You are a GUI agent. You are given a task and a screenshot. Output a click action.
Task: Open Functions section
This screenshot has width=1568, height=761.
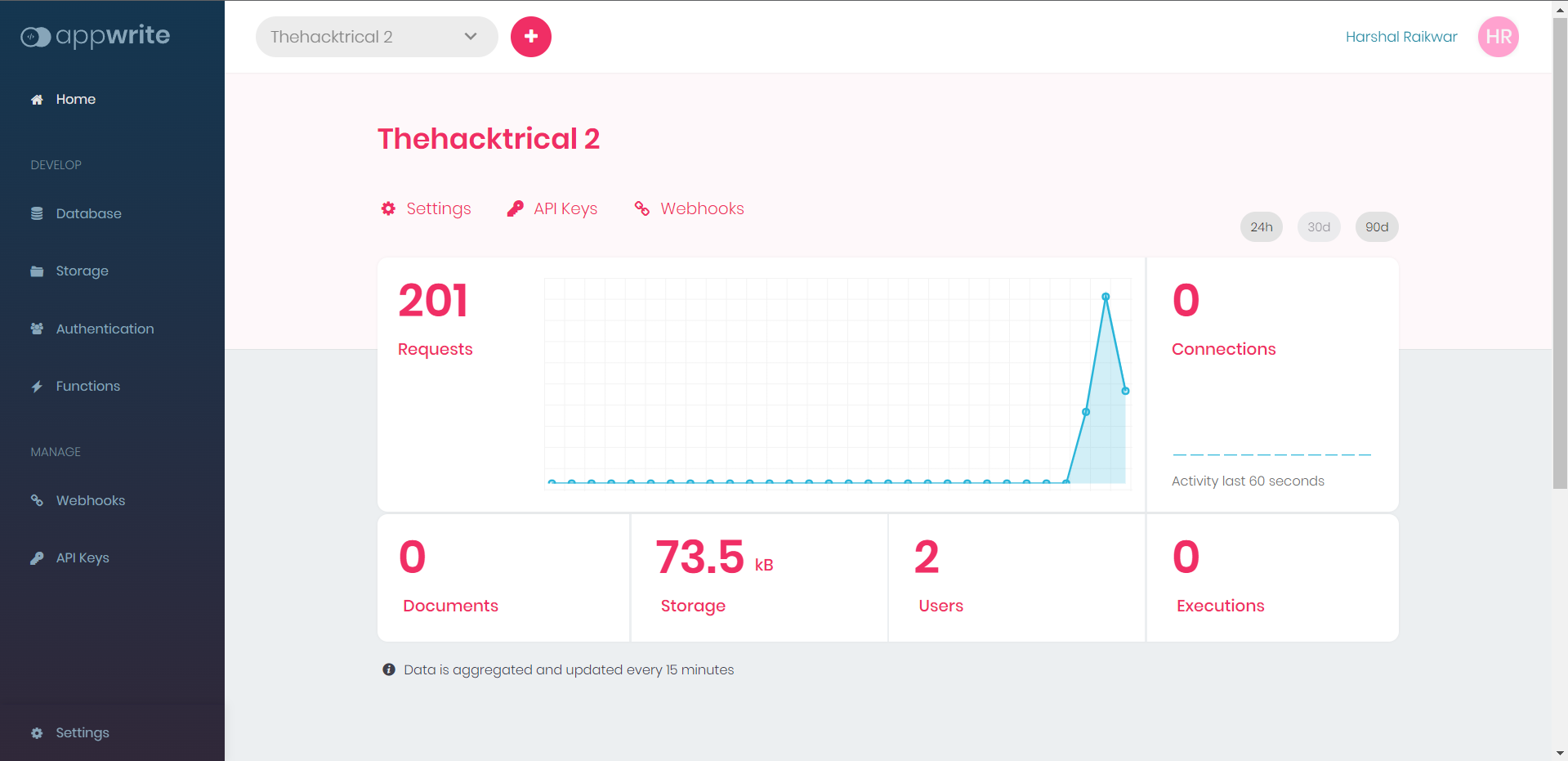pyautogui.click(x=88, y=387)
